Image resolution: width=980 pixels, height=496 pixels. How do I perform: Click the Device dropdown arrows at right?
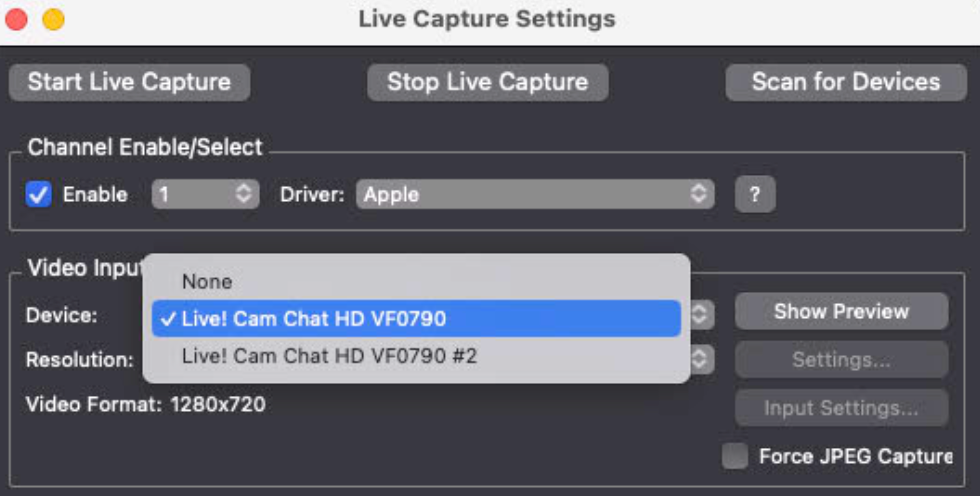[x=701, y=314]
